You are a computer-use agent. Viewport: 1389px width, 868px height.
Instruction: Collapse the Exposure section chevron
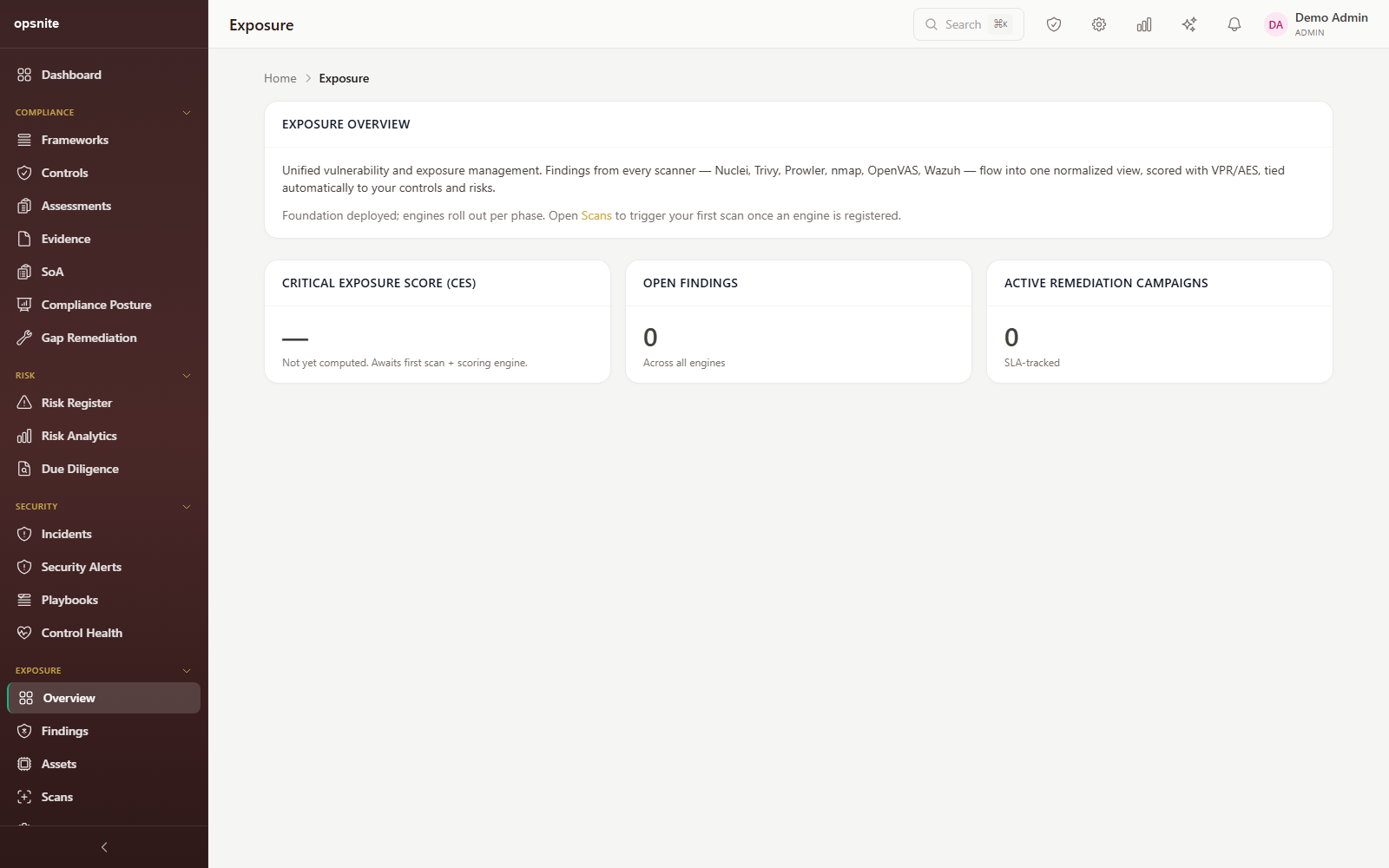(187, 671)
